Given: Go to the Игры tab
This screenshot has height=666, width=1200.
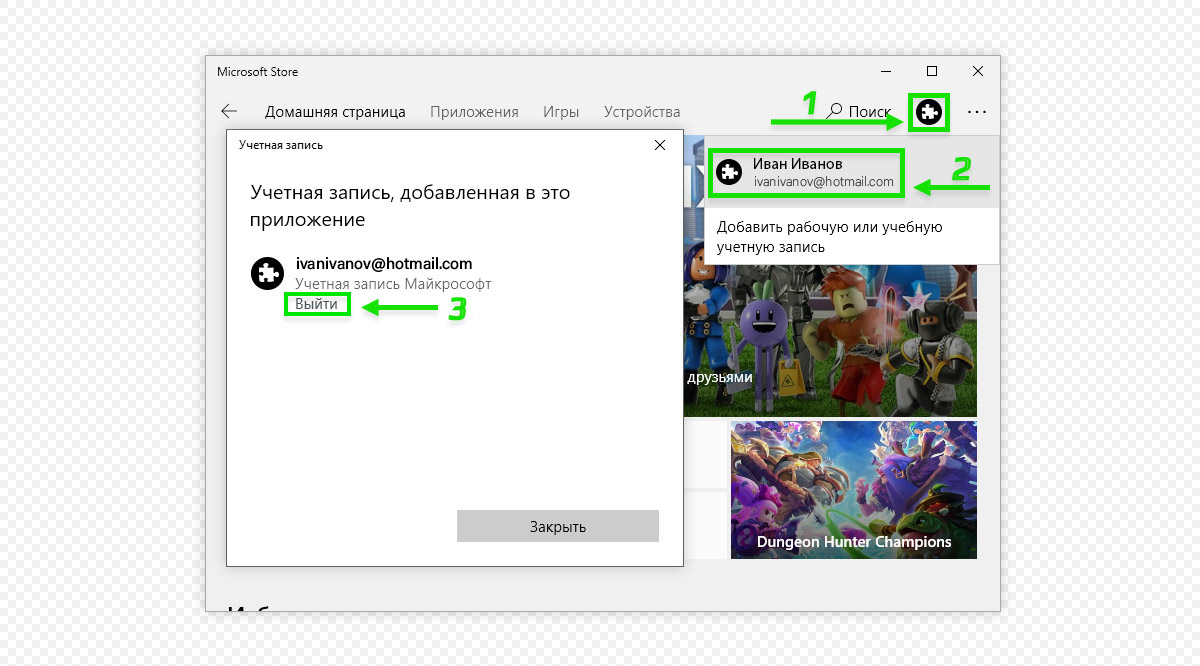Looking at the screenshot, I should (561, 112).
